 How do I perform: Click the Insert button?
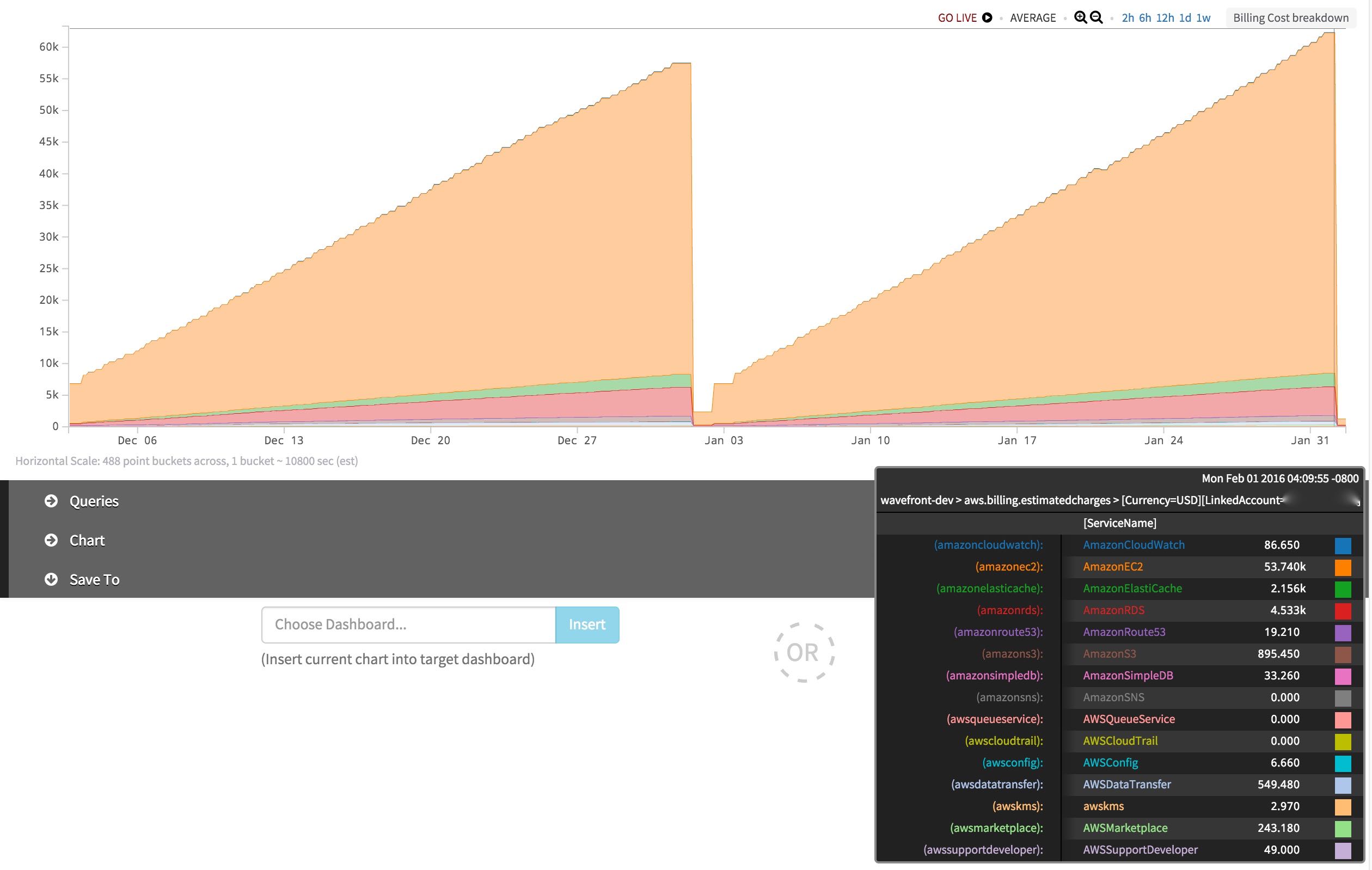[x=587, y=624]
